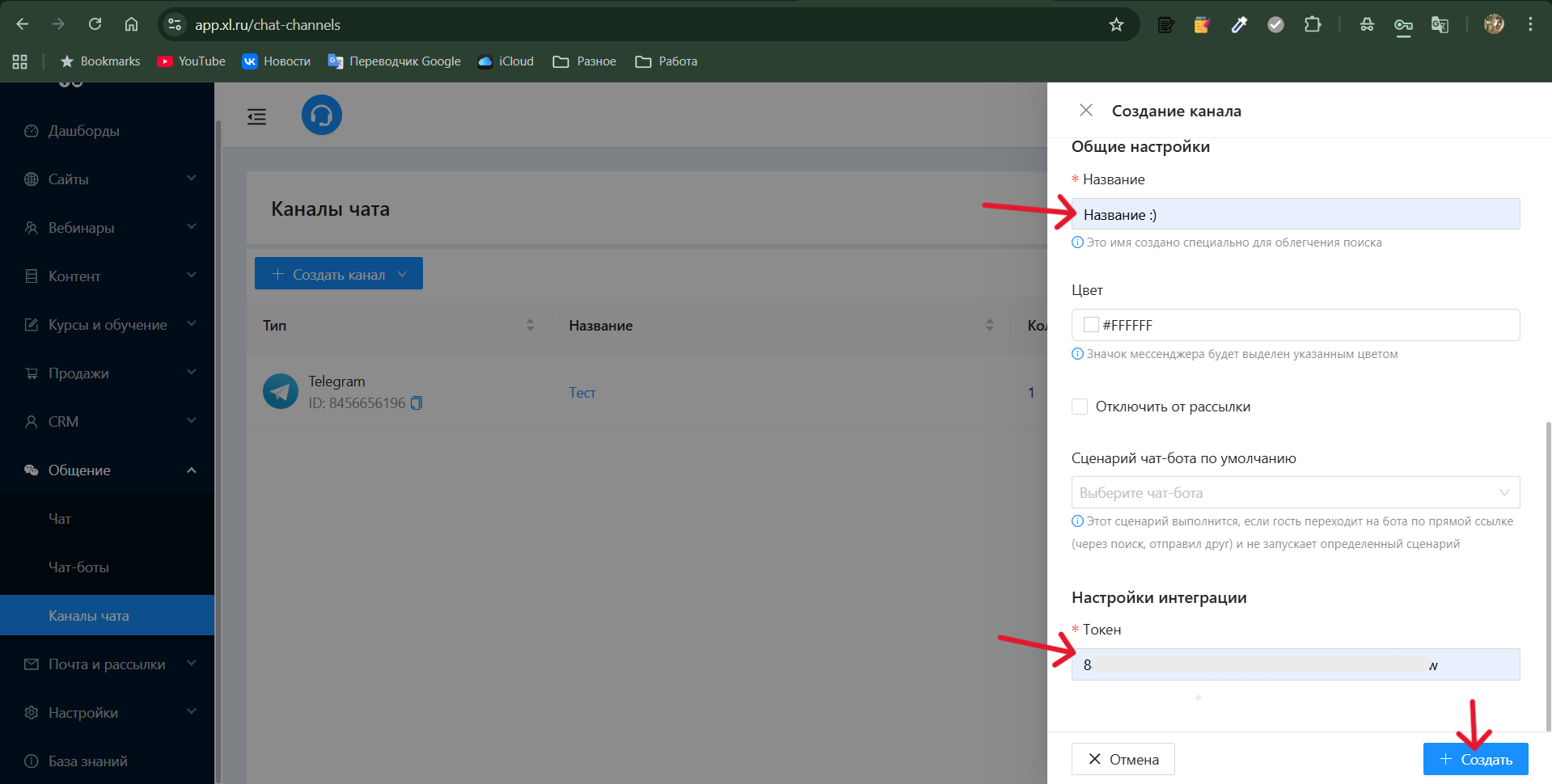This screenshot has width=1552, height=784.
Task: Click the headset support icon in header
Action: pos(321,115)
